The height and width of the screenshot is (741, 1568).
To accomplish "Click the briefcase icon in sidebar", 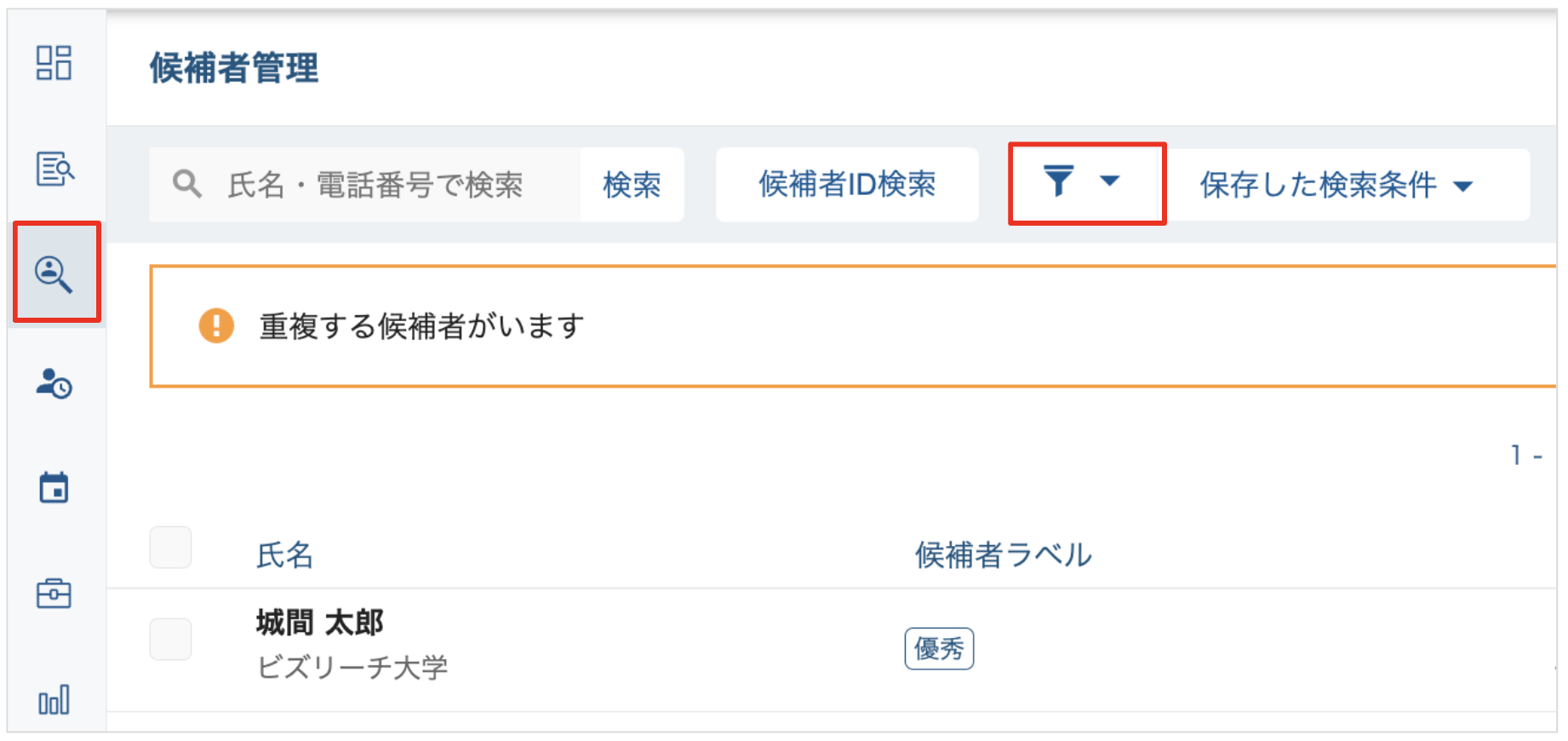I will 54,593.
